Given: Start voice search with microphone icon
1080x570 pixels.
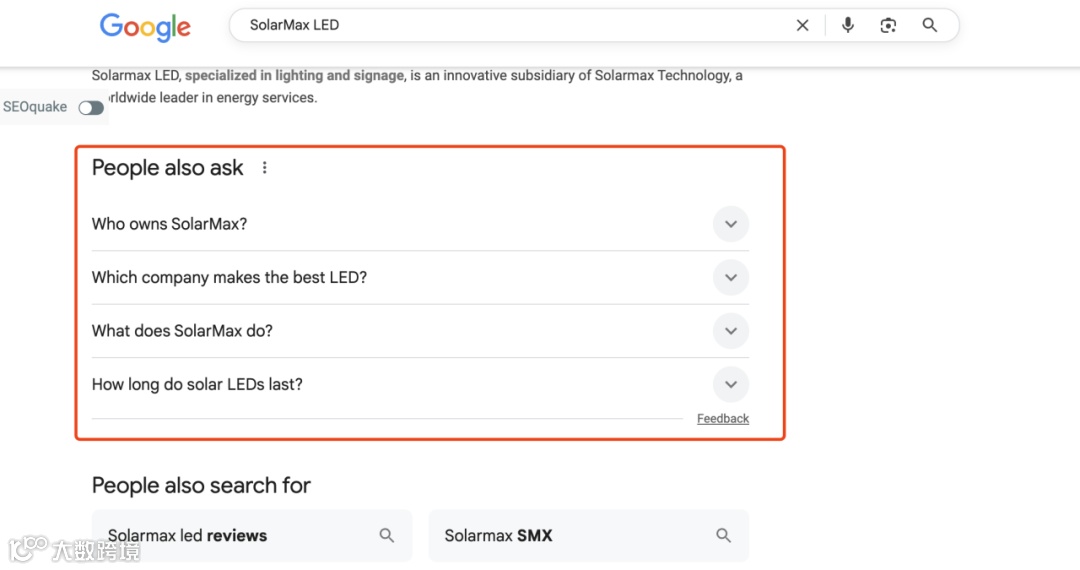Looking at the screenshot, I should [x=848, y=26].
